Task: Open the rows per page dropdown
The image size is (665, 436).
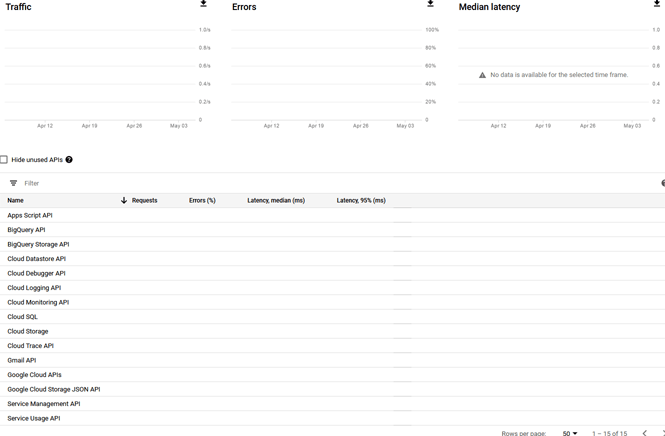Action: pyautogui.click(x=570, y=433)
